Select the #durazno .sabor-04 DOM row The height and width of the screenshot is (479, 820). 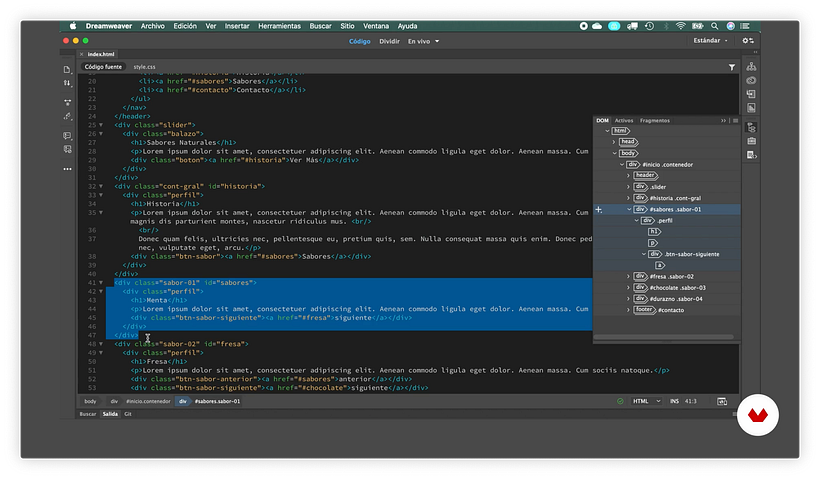point(667,299)
